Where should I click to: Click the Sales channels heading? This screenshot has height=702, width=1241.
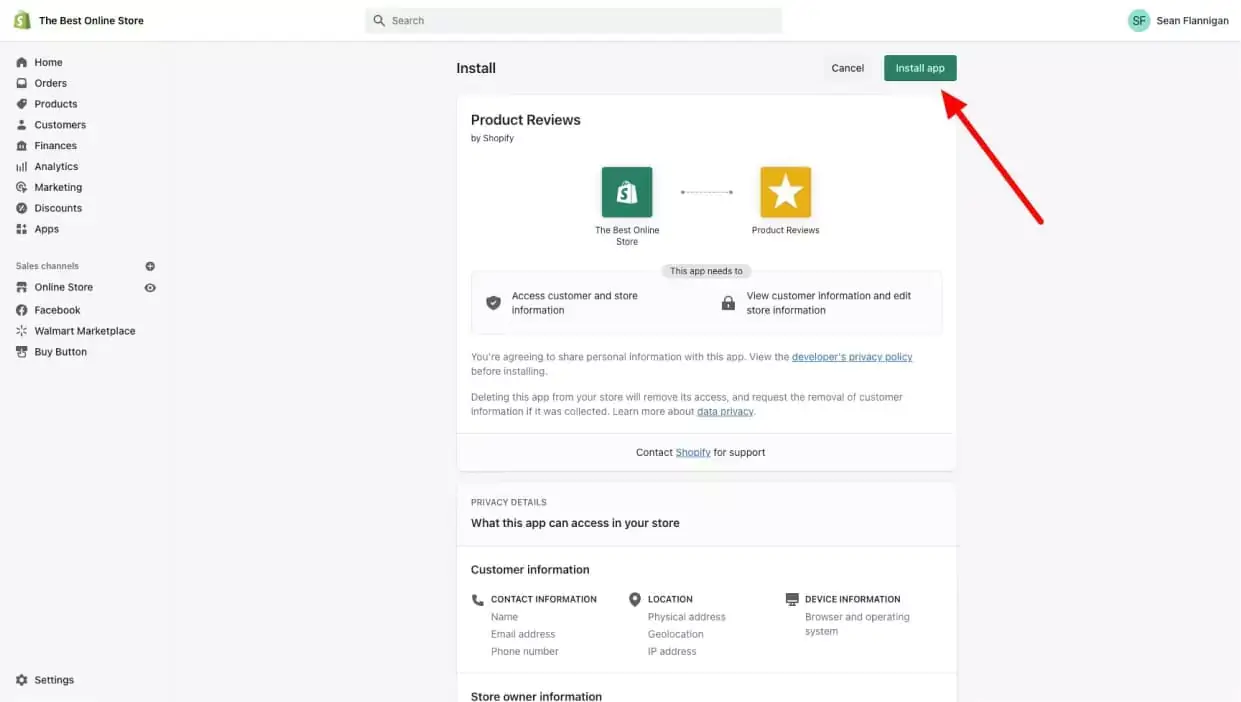(x=47, y=266)
